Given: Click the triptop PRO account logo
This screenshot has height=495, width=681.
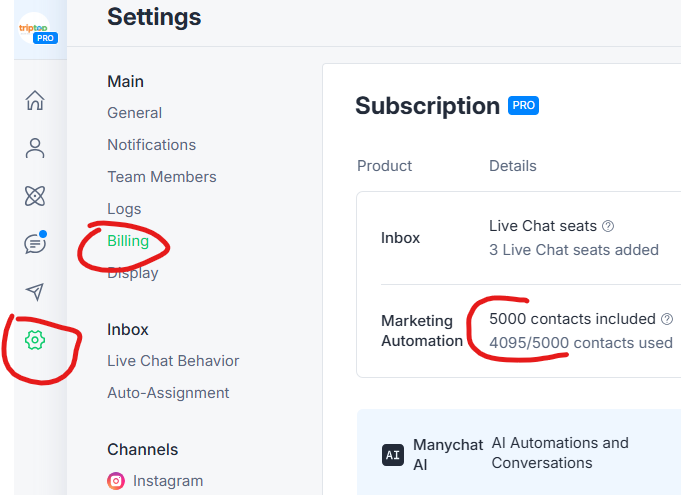Looking at the screenshot, I should pyautogui.click(x=37, y=29).
